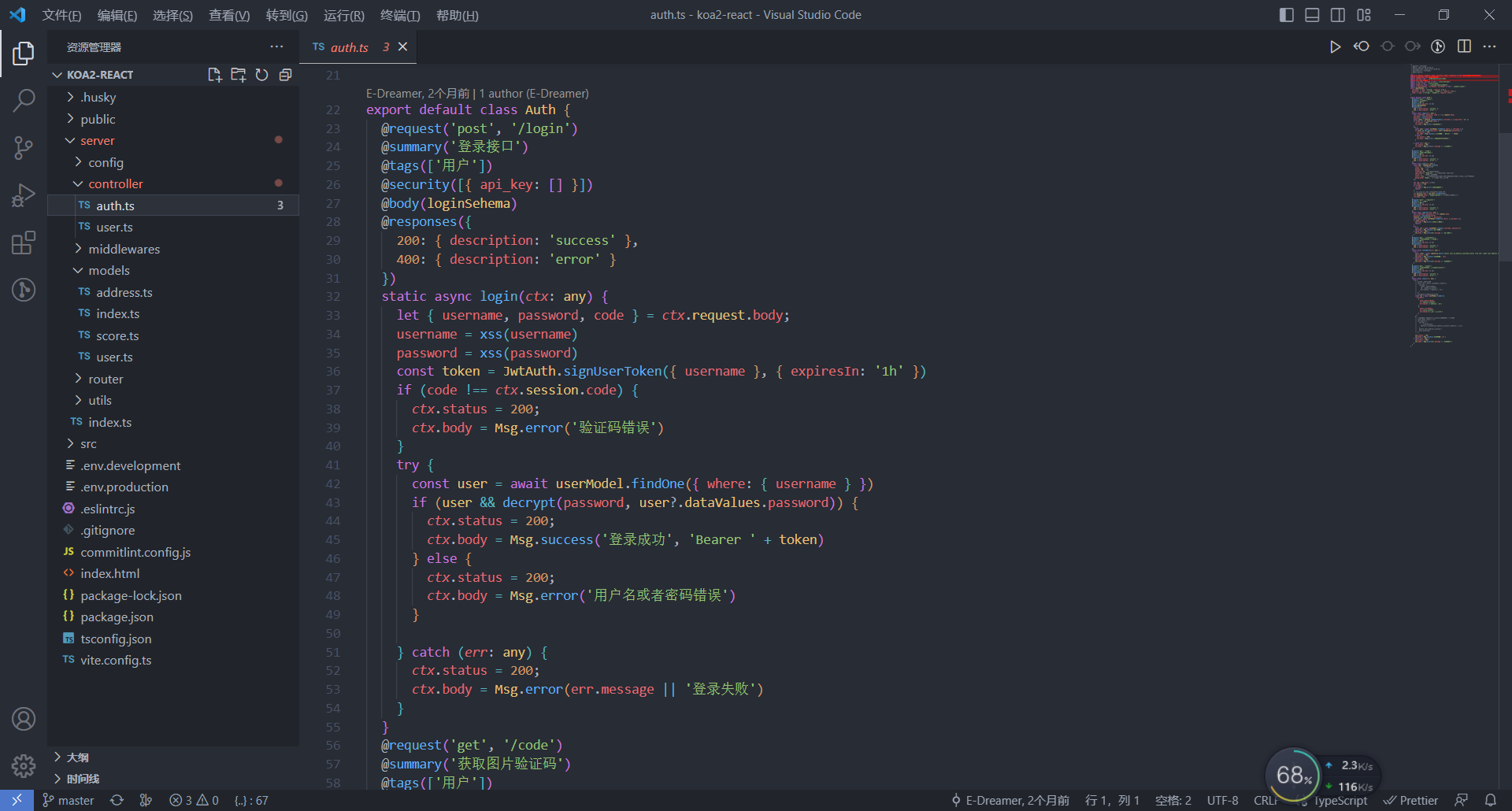This screenshot has height=811, width=1512.
Task: Change the UTF-8 file encoding
Action: pos(1223,800)
